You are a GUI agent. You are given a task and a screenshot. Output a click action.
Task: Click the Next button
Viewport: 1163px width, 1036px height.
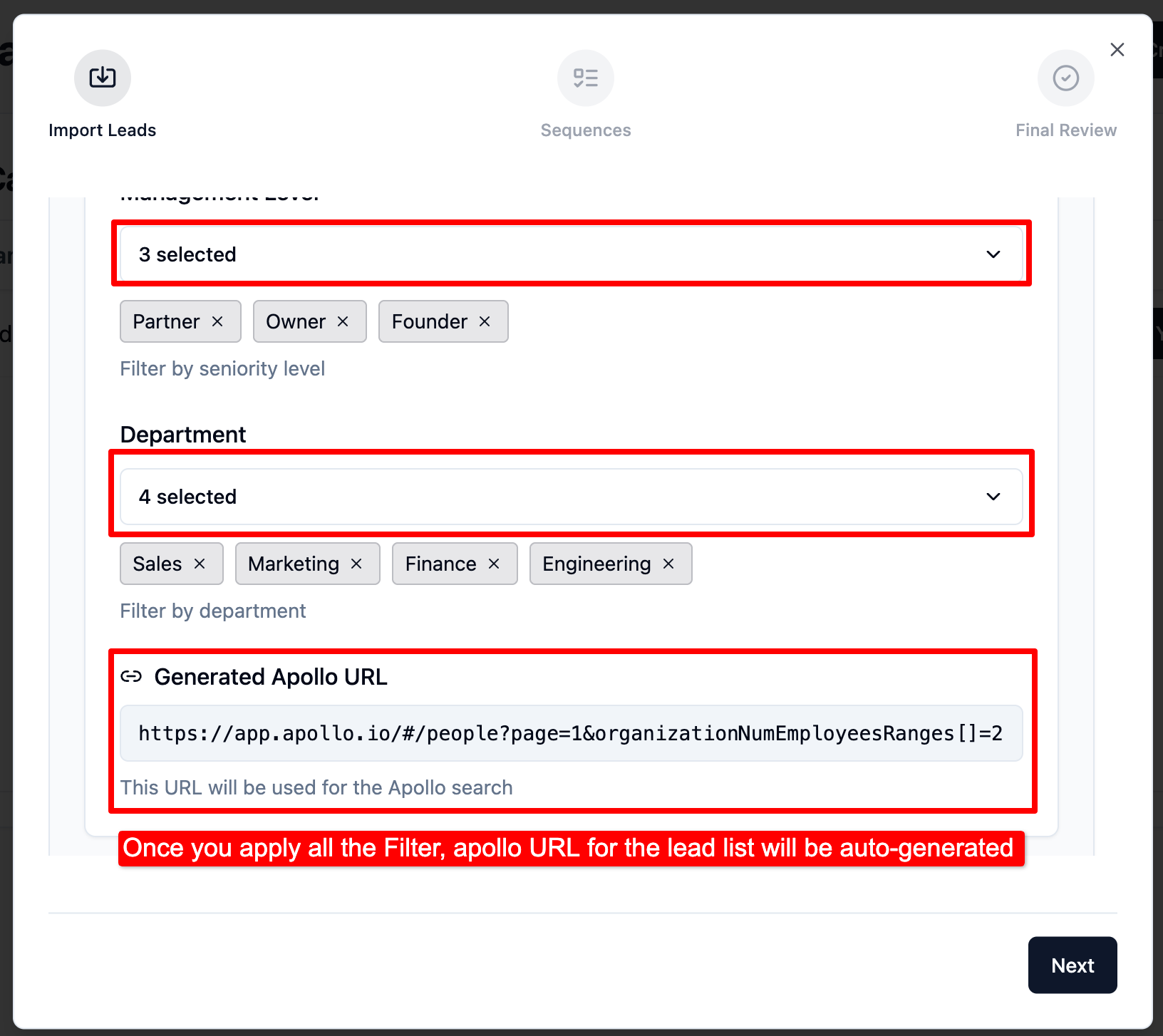click(1072, 965)
